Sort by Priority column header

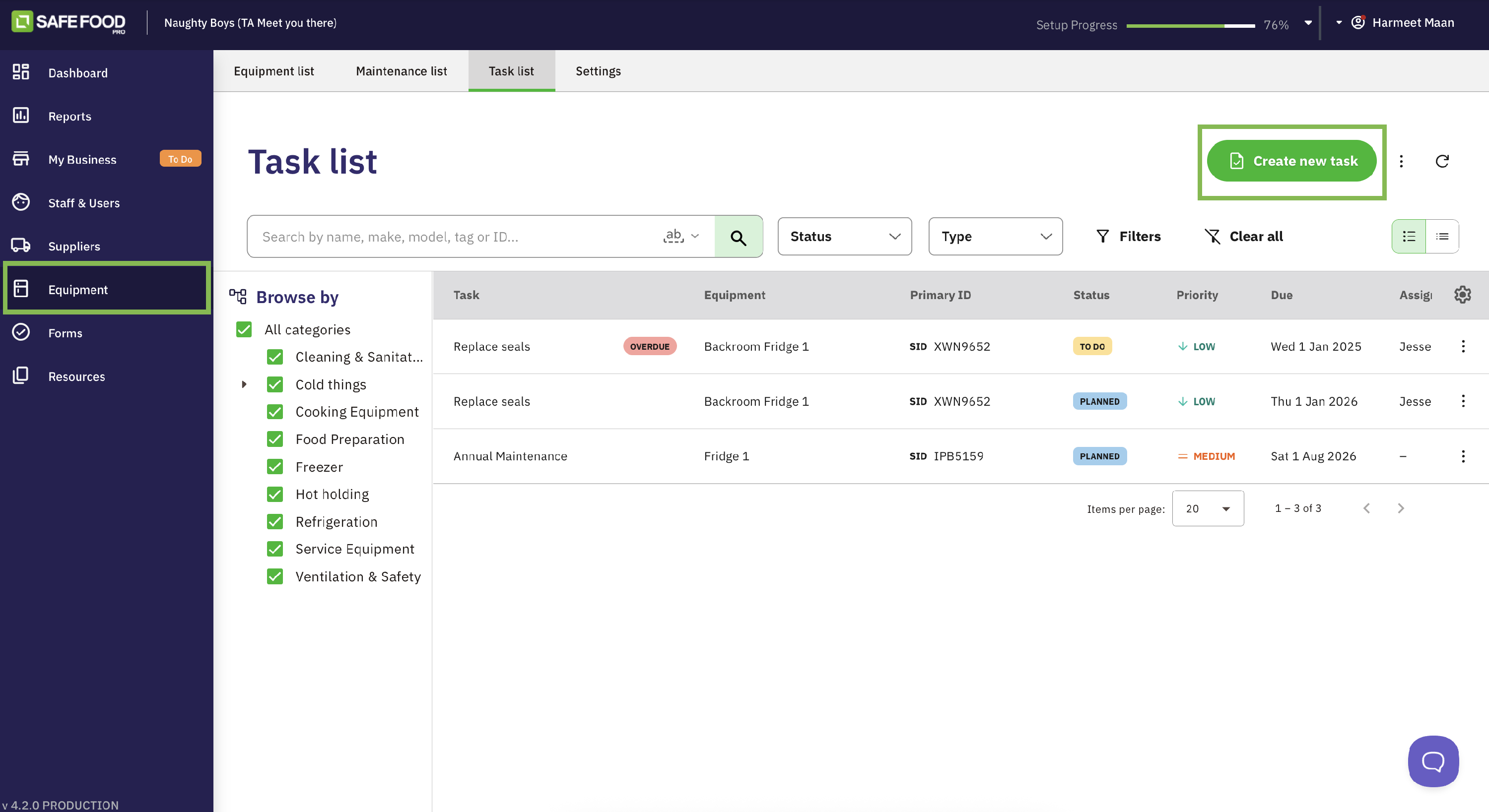point(1197,295)
